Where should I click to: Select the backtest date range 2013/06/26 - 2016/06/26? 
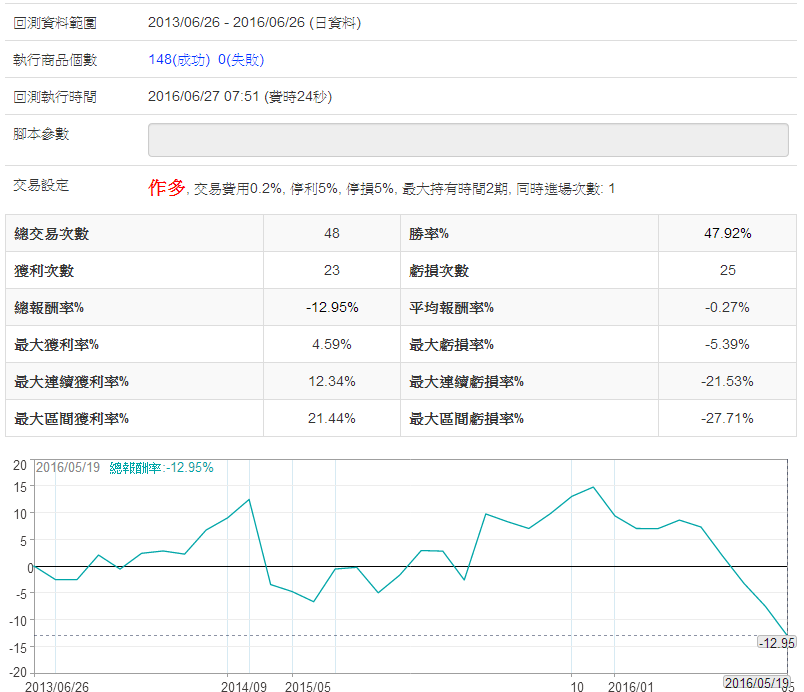point(254,22)
